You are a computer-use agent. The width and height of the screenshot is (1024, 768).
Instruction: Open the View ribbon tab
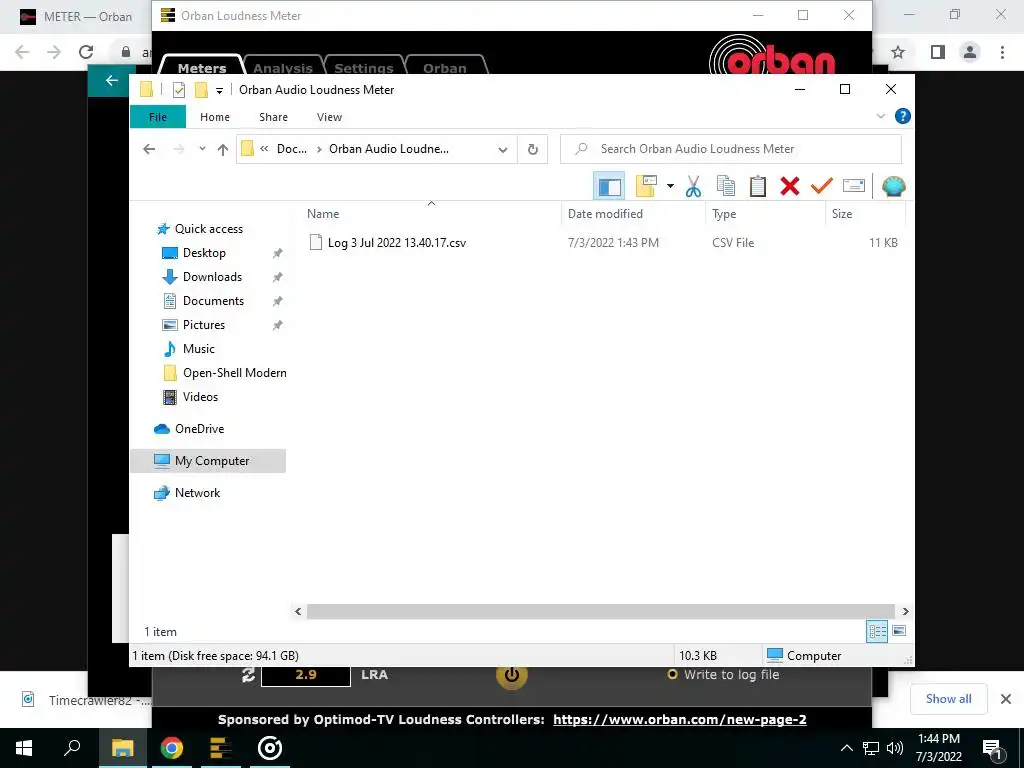pyautogui.click(x=329, y=117)
